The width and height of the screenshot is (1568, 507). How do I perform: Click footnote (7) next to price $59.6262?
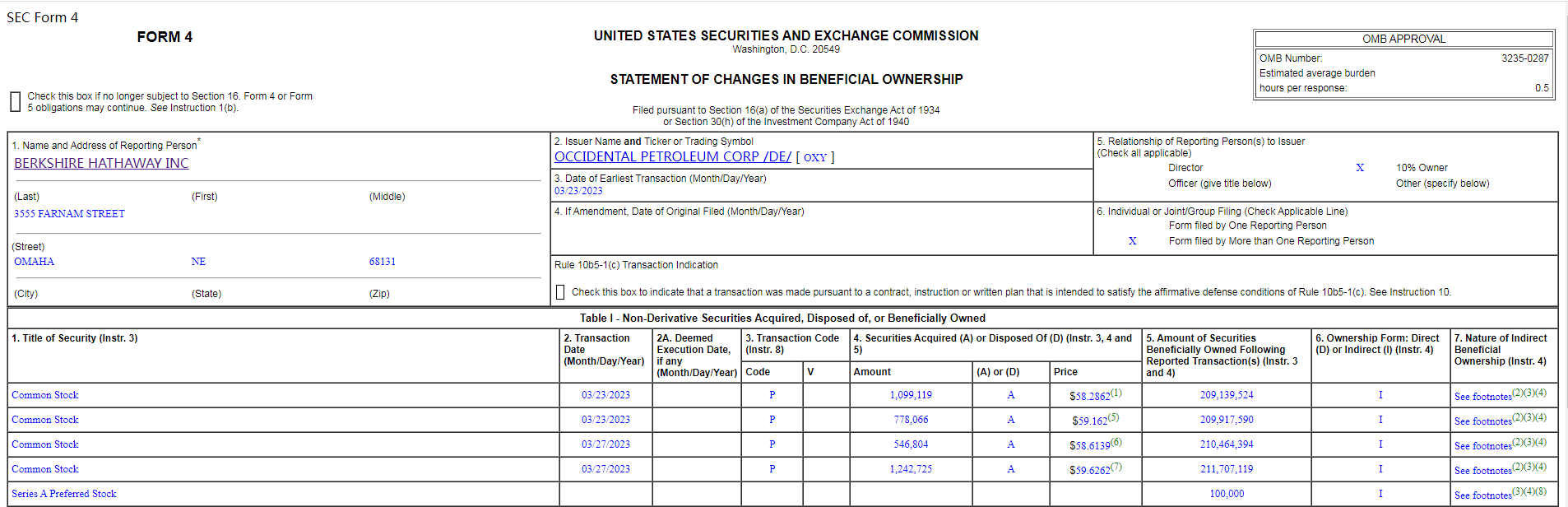[x=1116, y=467]
